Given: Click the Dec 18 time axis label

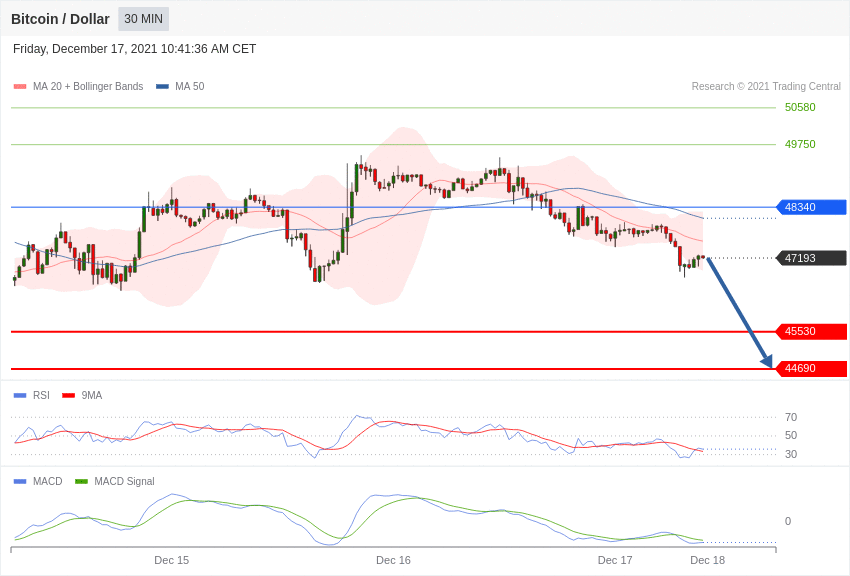Looking at the screenshot, I should pos(707,560).
